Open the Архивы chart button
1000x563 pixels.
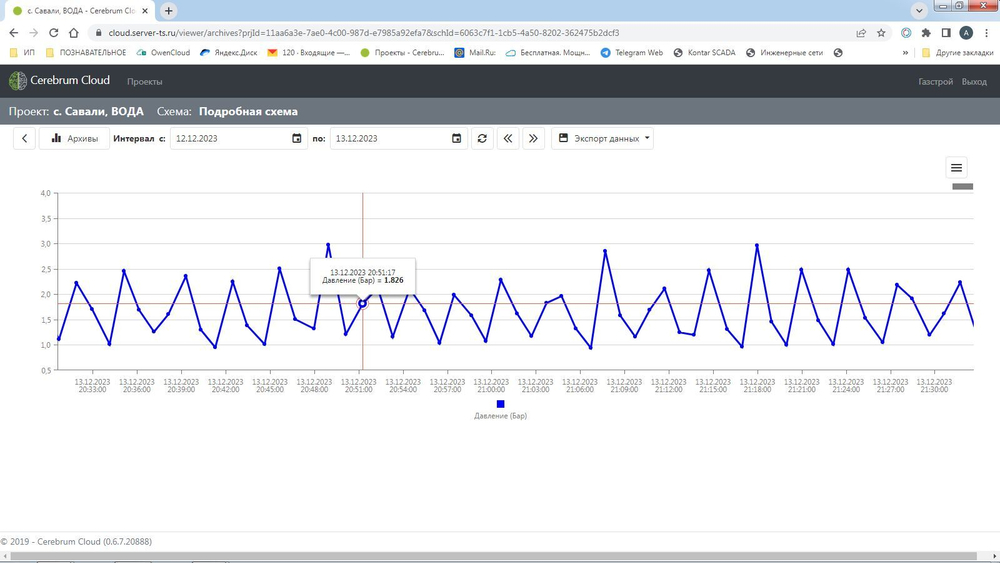click(75, 138)
